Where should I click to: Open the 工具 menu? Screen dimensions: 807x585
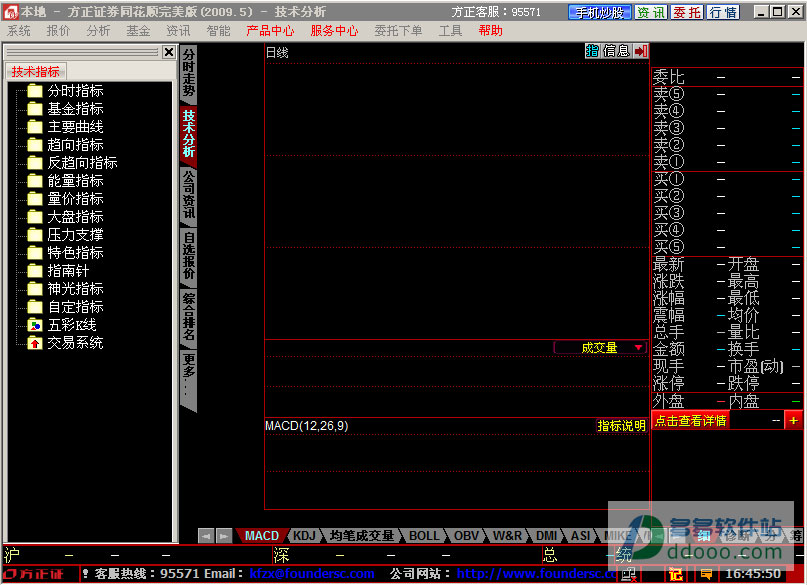[450, 31]
